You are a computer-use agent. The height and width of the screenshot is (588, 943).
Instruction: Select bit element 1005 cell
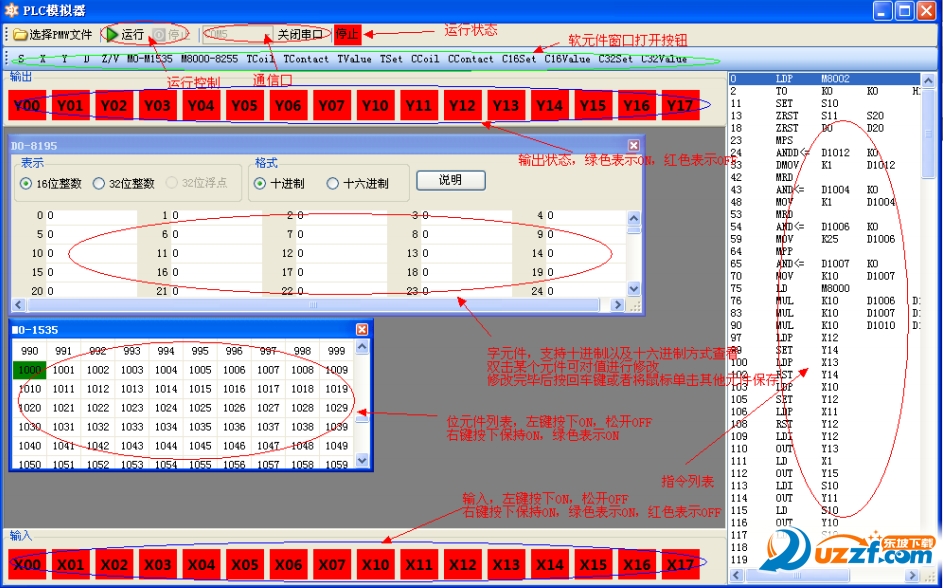point(200,370)
